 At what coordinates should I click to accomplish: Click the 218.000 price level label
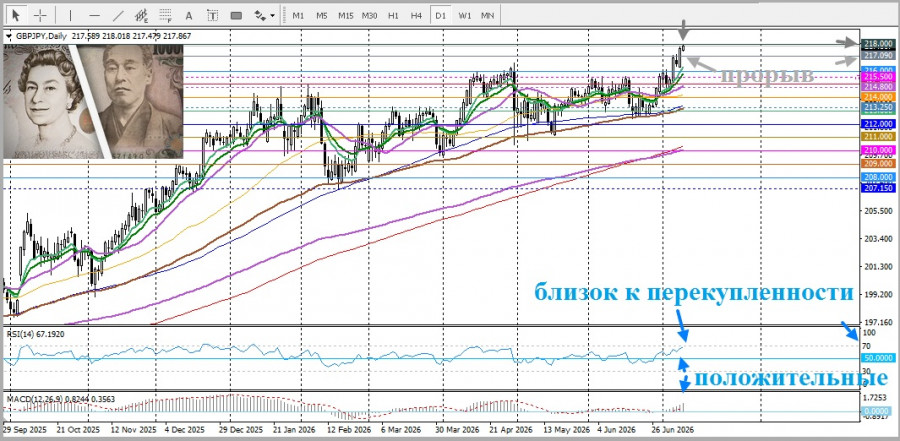tap(878, 44)
